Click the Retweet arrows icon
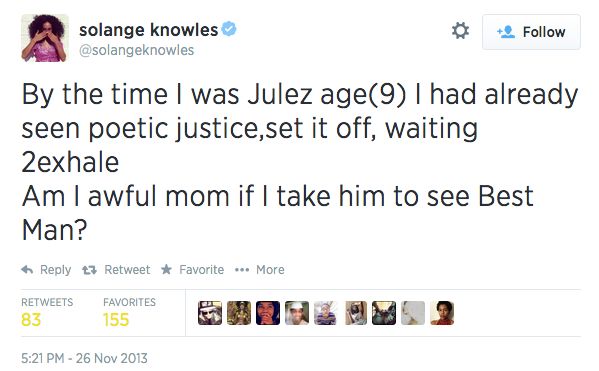The image size is (599, 371). (89, 270)
